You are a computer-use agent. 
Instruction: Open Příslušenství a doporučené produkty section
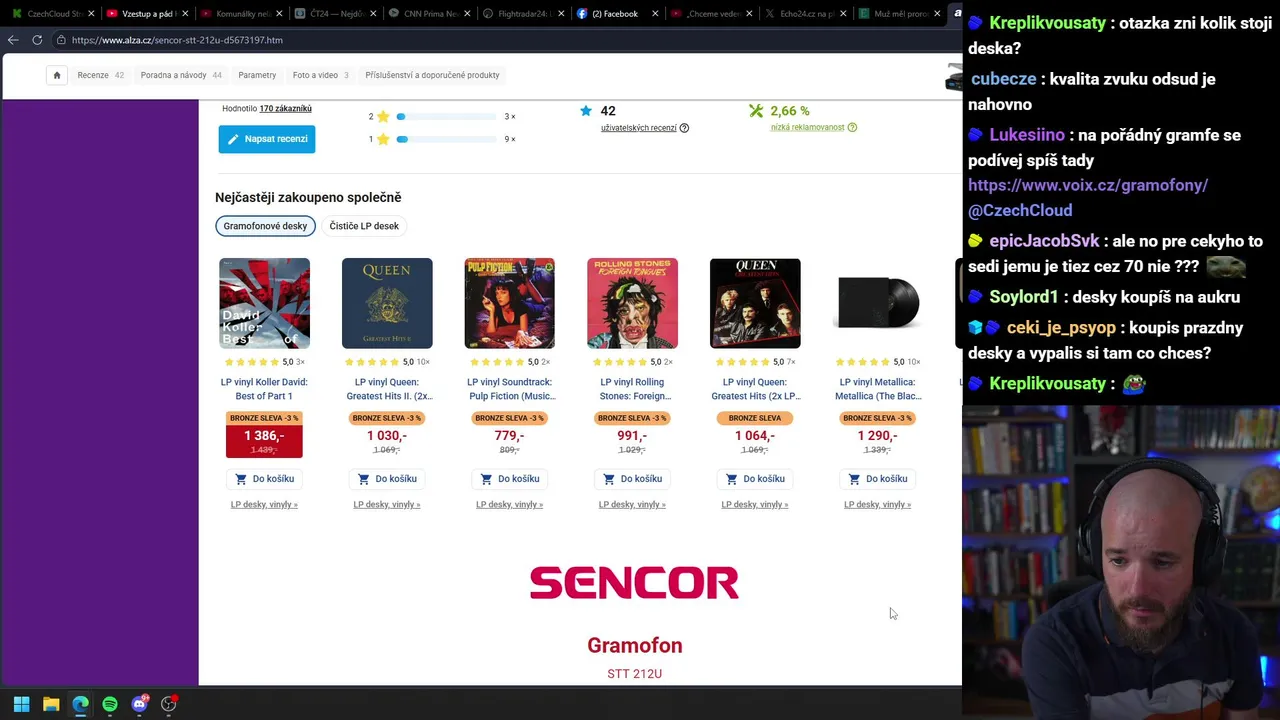click(x=432, y=75)
